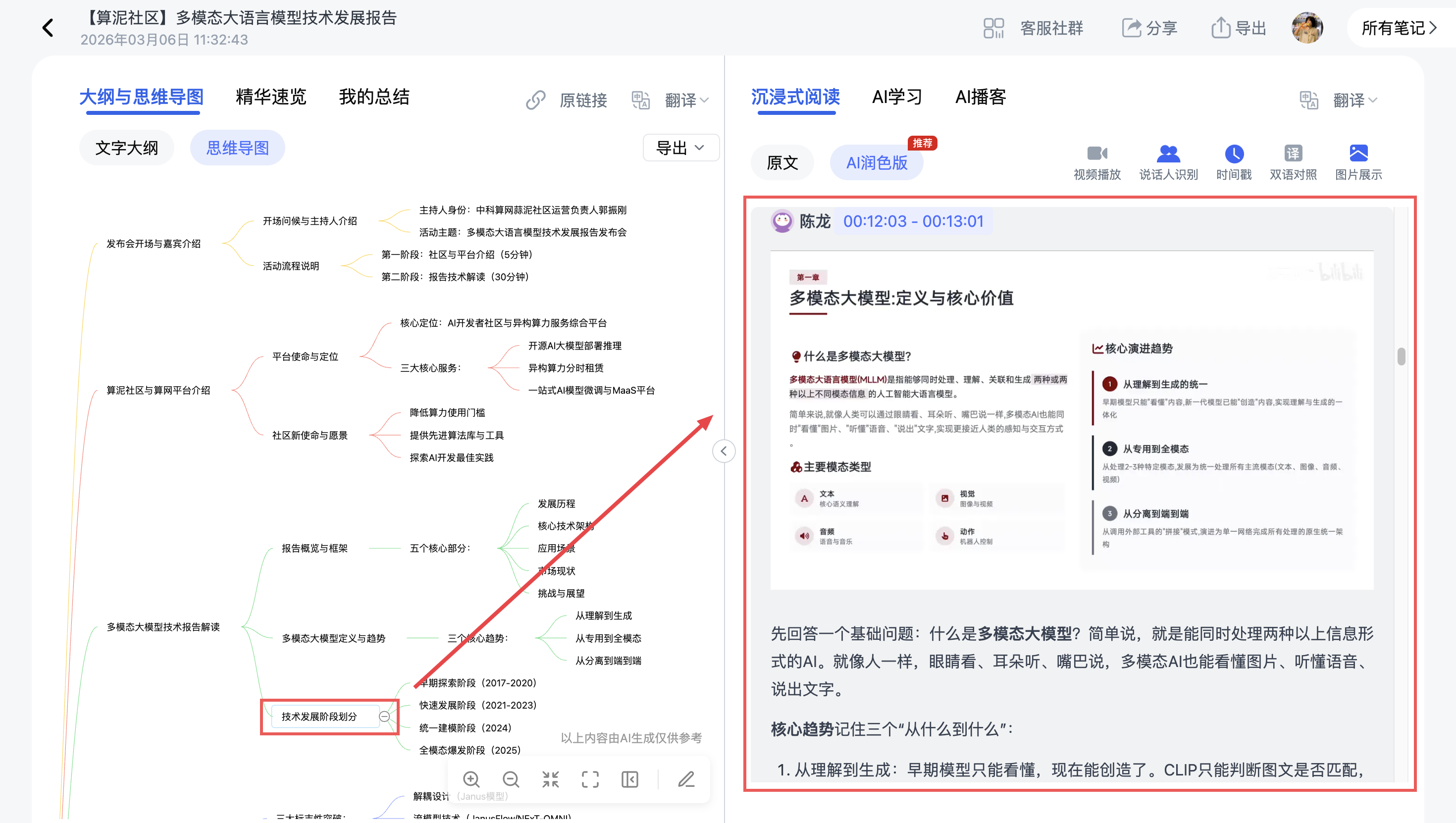Switch to 精华速览 tab
The height and width of the screenshot is (823, 1456).
[x=271, y=97]
